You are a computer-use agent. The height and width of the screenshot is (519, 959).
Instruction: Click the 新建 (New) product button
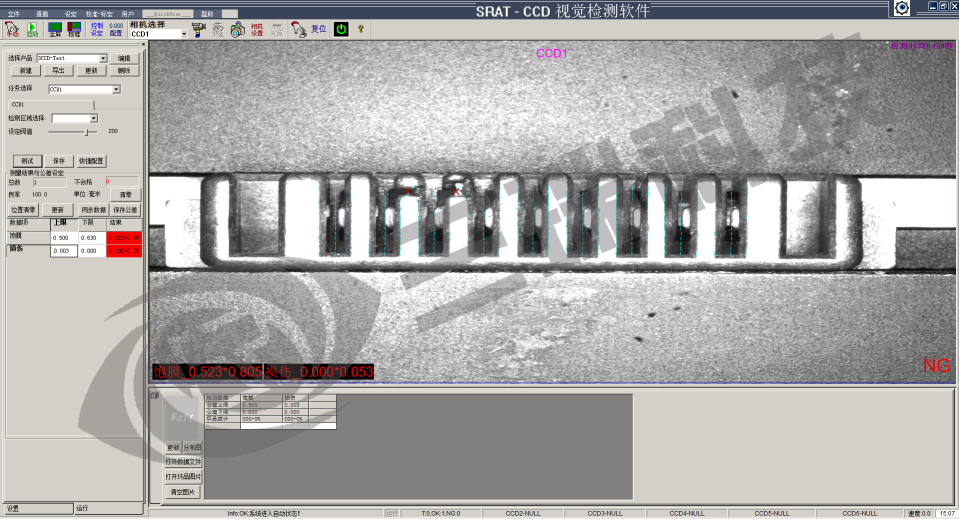click(25, 71)
